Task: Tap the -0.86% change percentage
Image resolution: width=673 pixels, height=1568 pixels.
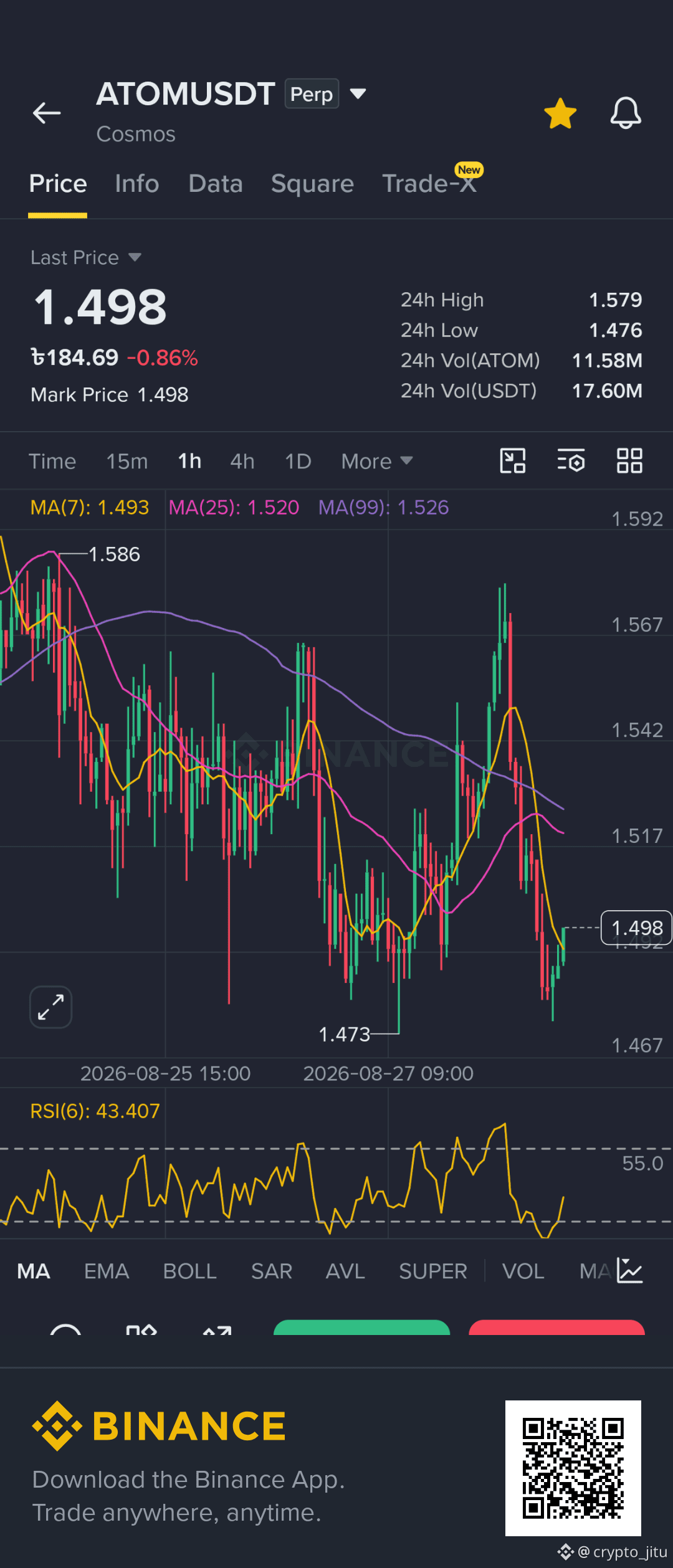Action: (163, 358)
